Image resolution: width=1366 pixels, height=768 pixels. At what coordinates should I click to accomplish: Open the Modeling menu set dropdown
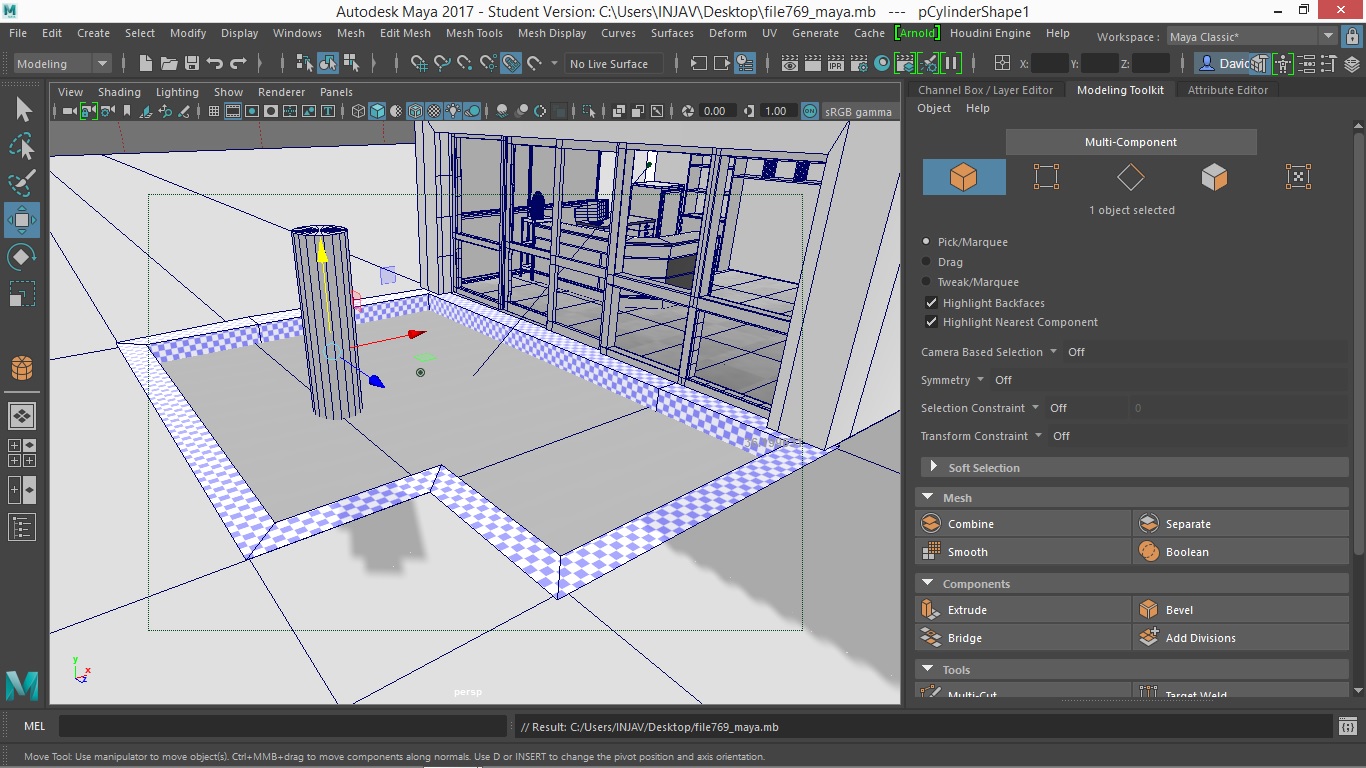click(62, 63)
